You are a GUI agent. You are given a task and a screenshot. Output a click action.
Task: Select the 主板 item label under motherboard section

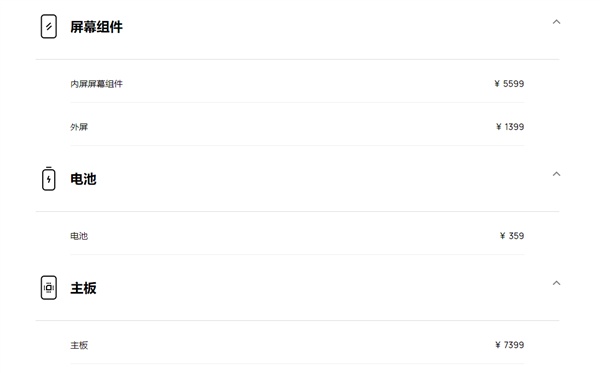click(x=79, y=345)
